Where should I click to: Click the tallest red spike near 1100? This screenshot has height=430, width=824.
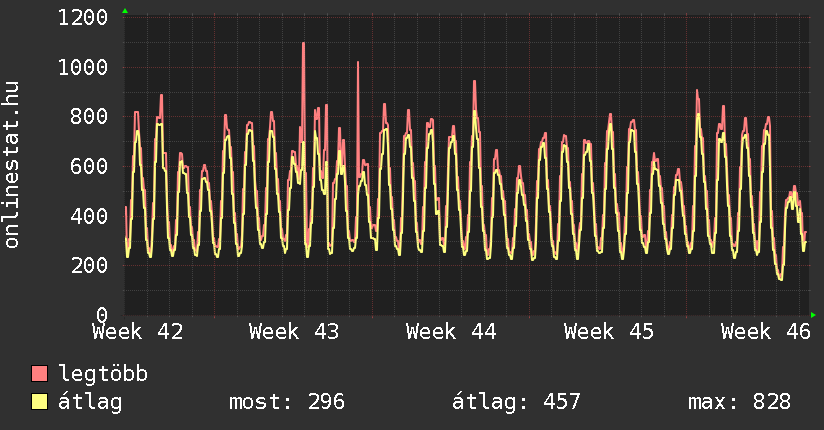(303, 46)
